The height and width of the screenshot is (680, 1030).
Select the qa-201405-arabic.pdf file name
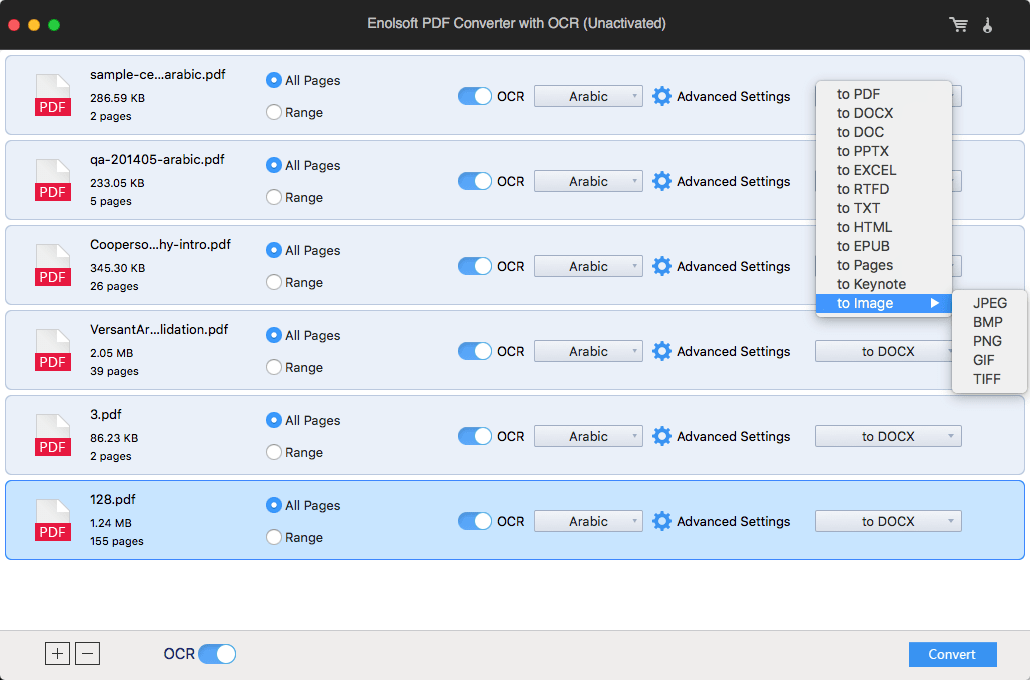(157, 160)
